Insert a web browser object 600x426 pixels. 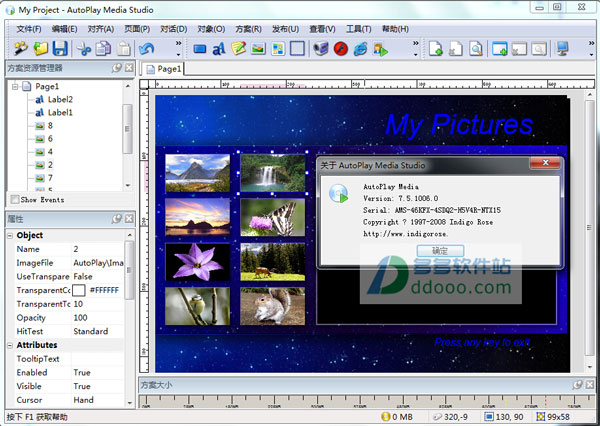point(360,49)
